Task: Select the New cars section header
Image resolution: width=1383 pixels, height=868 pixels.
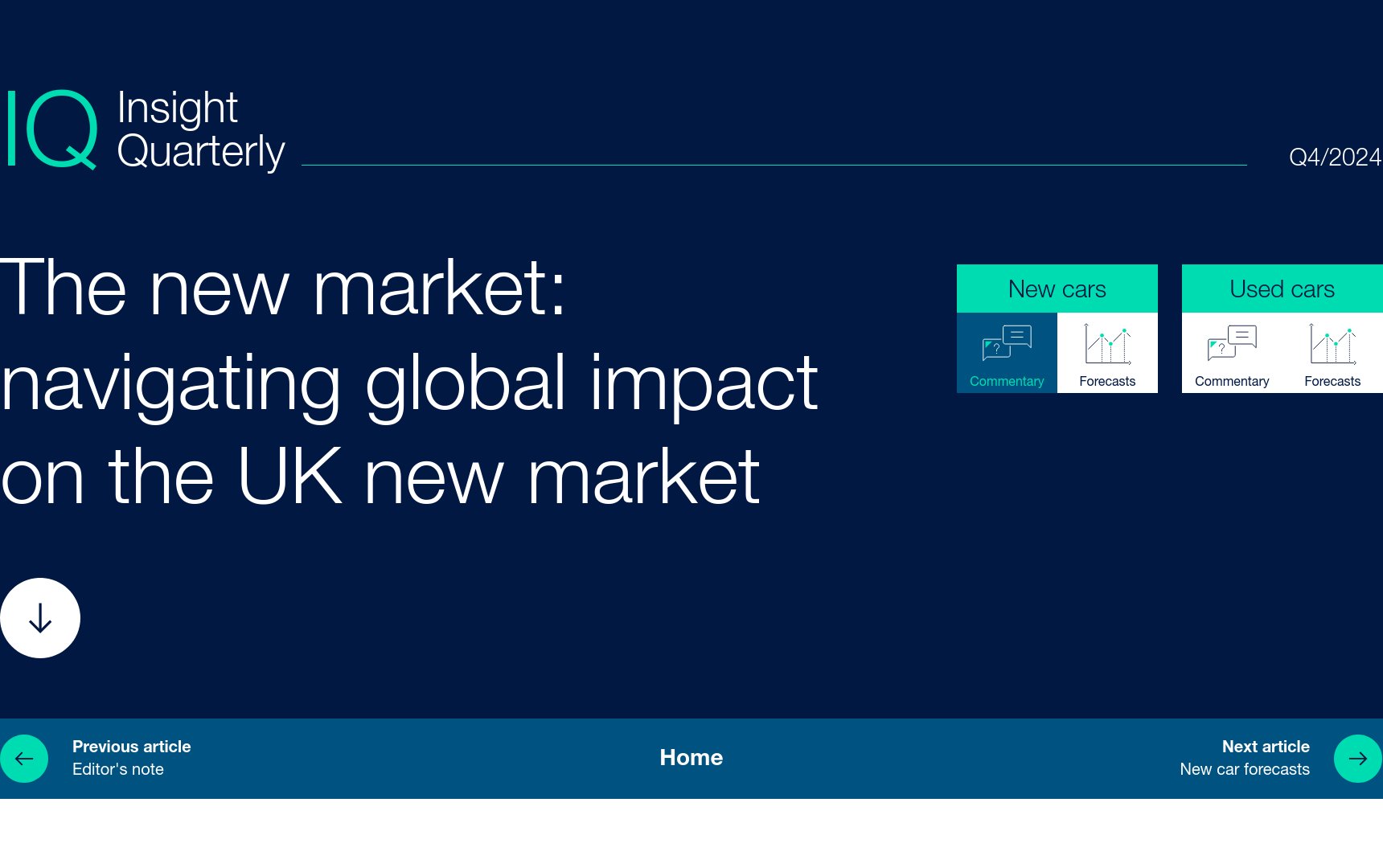Action: (1057, 289)
